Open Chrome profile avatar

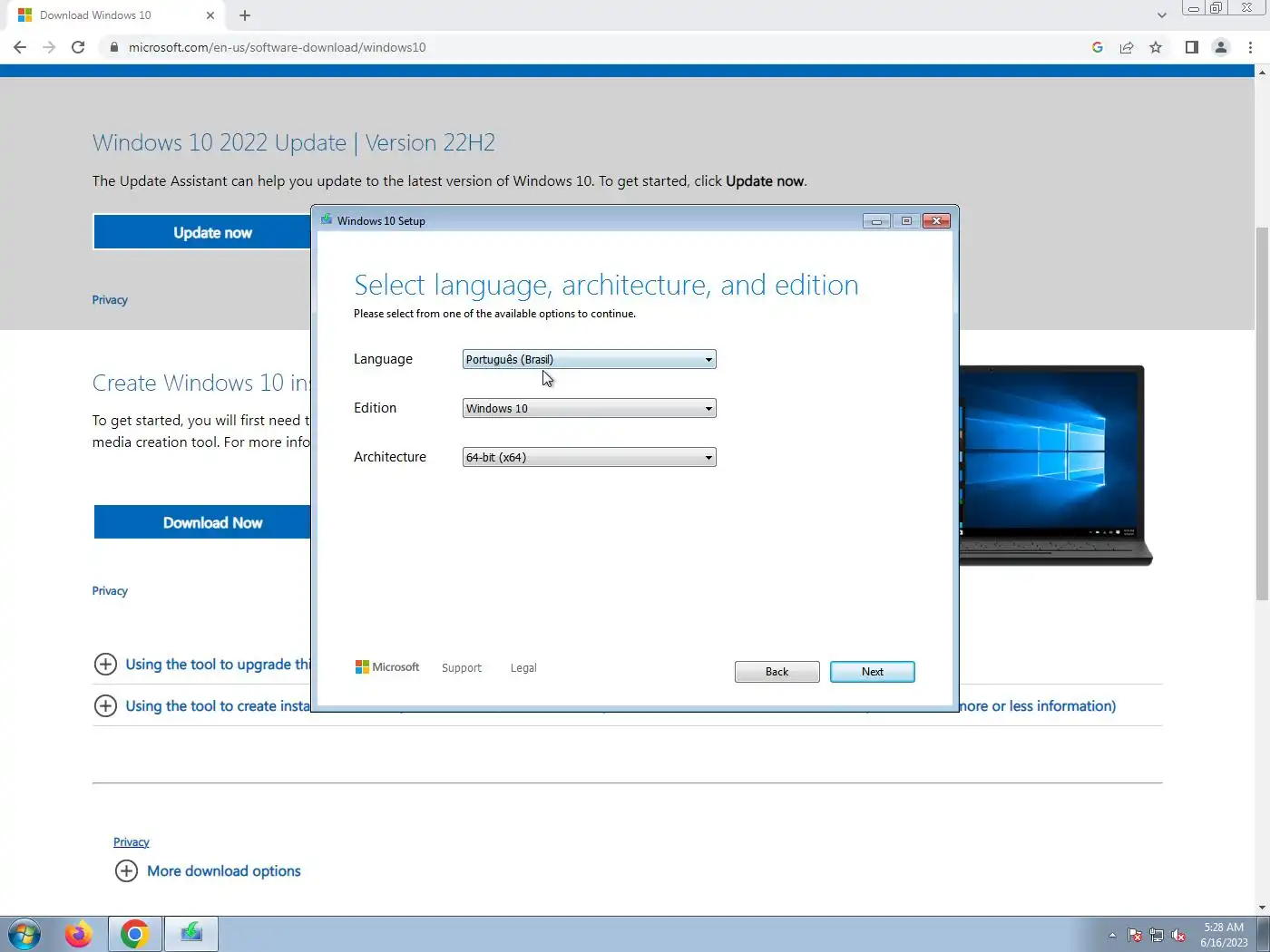tap(1221, 47)
